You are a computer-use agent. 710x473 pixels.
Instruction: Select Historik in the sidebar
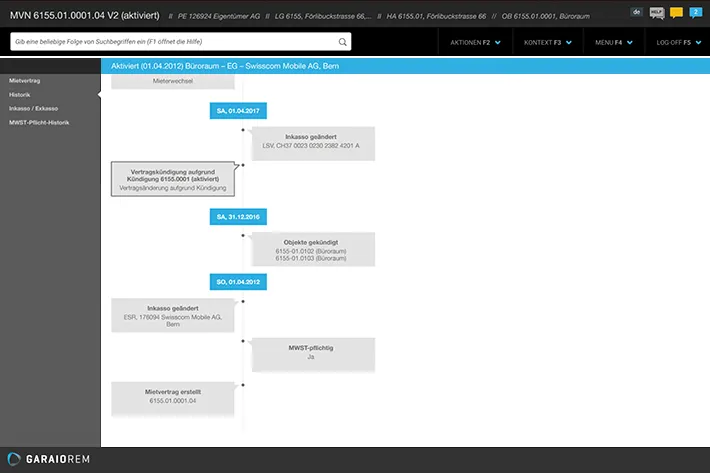tap(20, 93)
